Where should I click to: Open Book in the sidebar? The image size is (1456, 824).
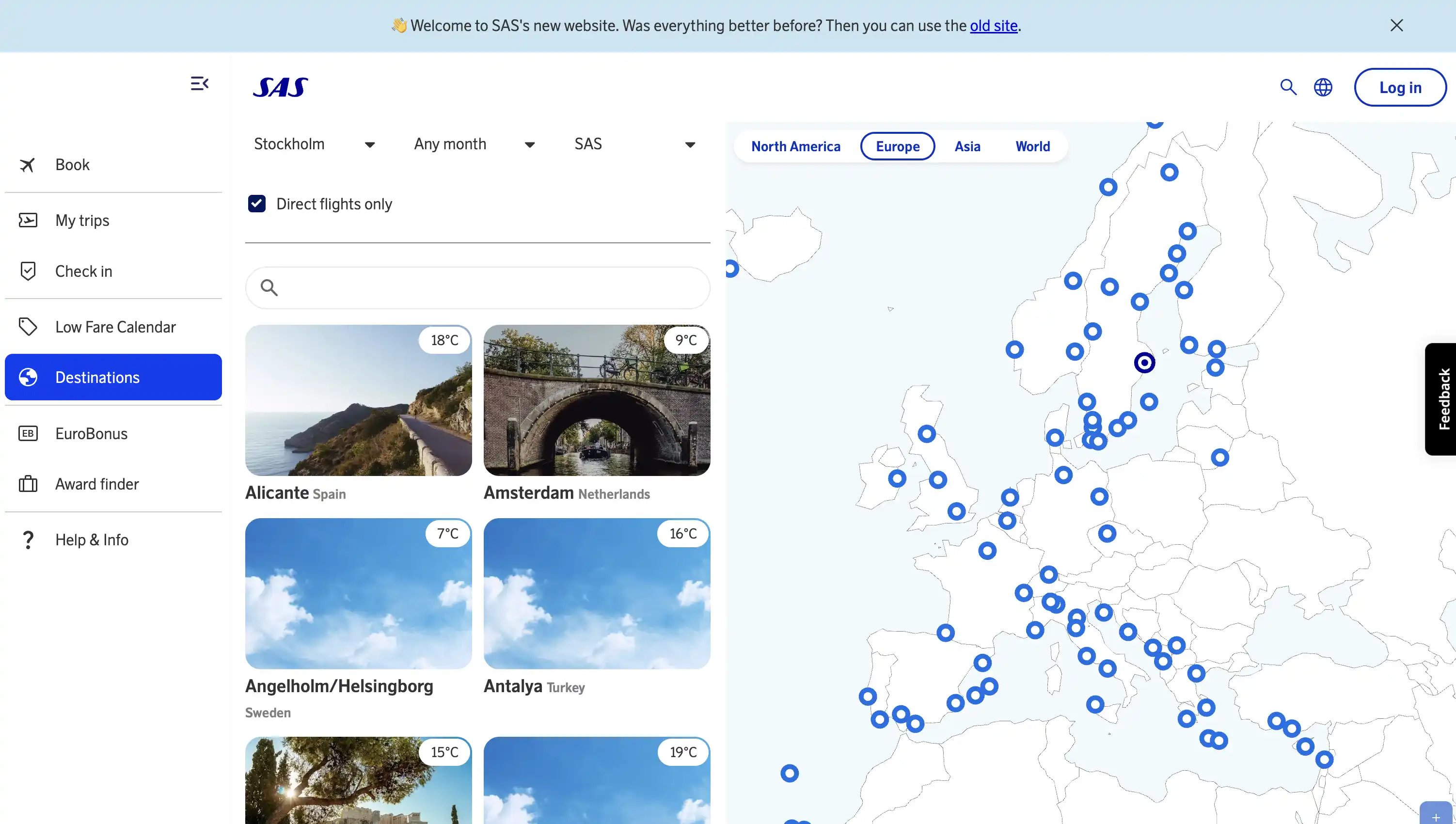click(x=113, y=165)
